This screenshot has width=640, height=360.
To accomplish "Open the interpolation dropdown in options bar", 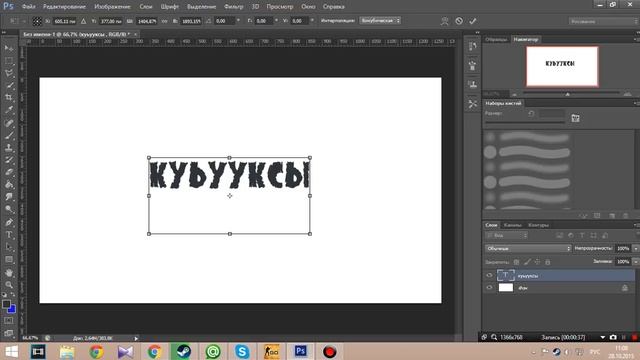I will click(x=380, y=20).
